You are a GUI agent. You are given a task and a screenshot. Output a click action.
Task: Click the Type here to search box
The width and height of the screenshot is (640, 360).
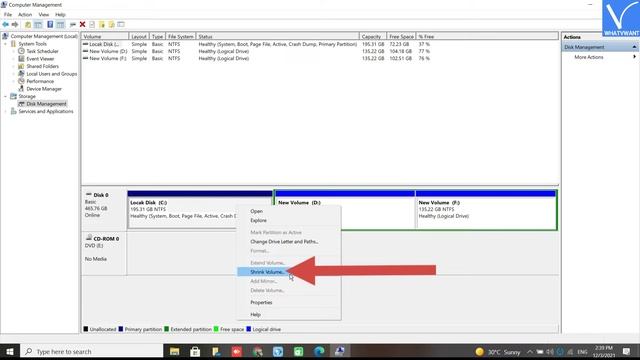point(92,351)
